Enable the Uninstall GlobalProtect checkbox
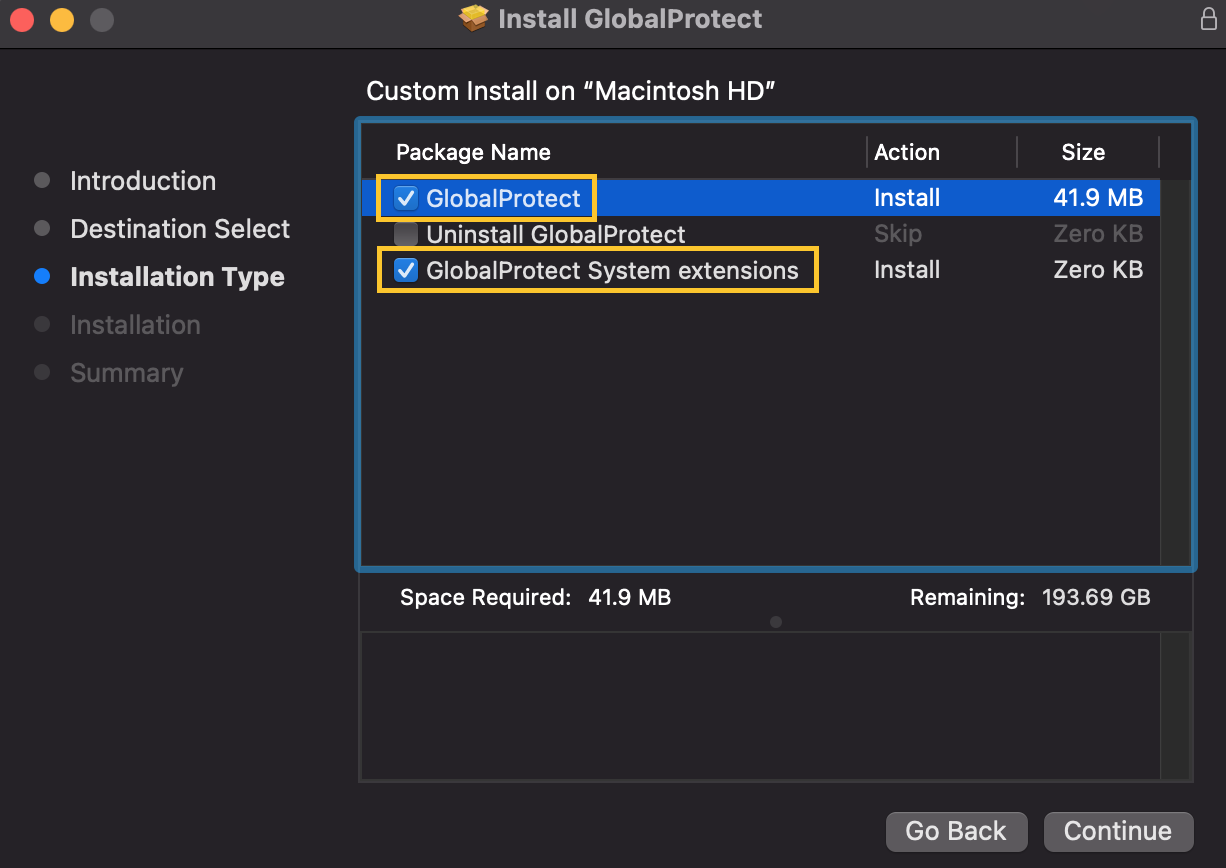The image size is (1226, 868). [x=406, y=235]
